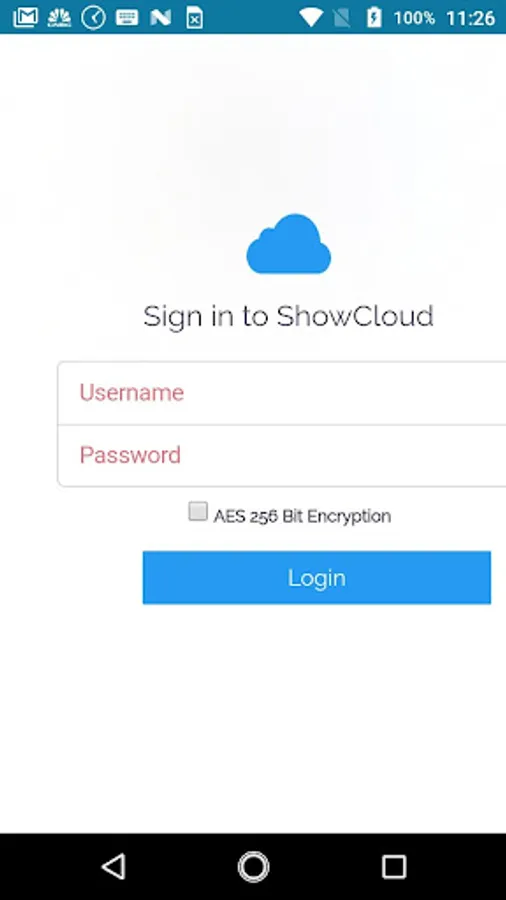
Task: Click the blue Login button
Action: click(x=317, y=577)
